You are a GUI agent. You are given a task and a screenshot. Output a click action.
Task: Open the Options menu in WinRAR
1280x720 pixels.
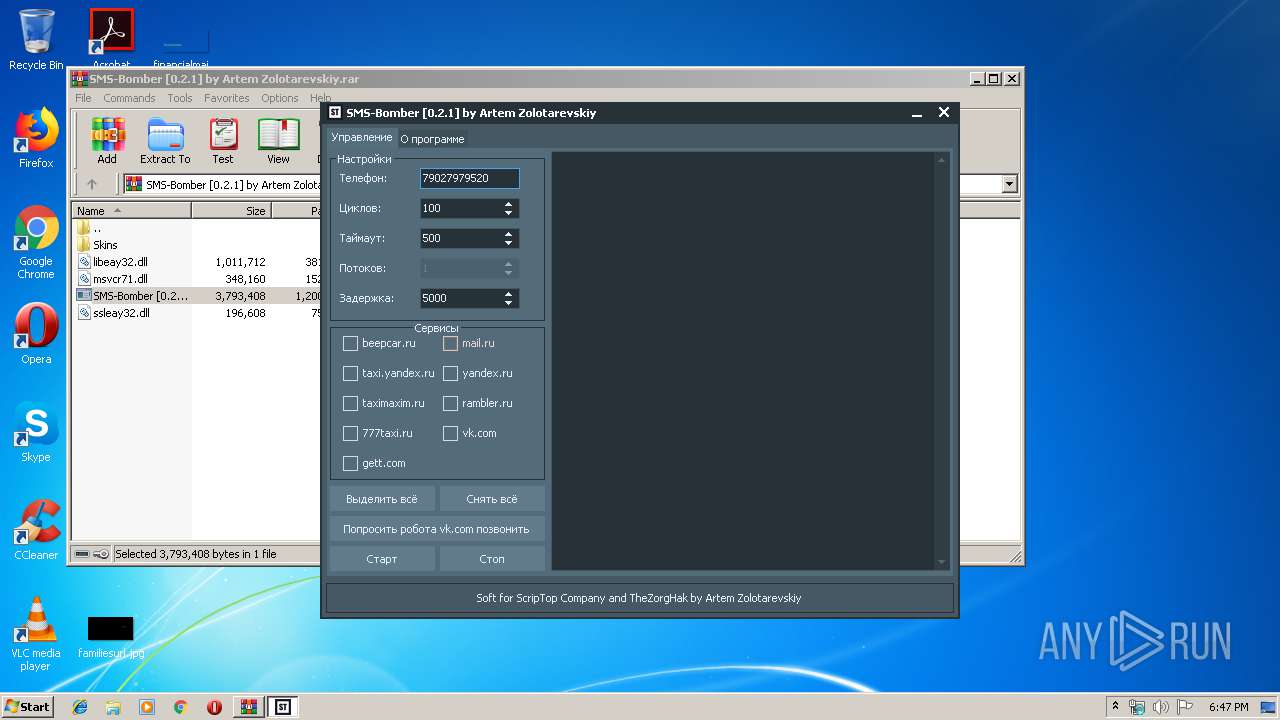pos(280,98)
